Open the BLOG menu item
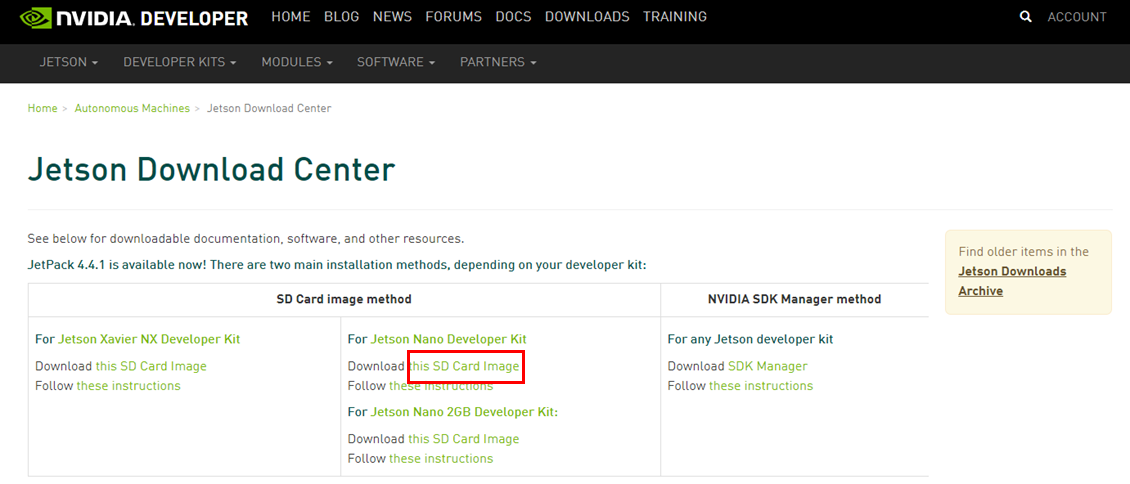This screenshot has width=1130, height=484. (x=342, y=17)
